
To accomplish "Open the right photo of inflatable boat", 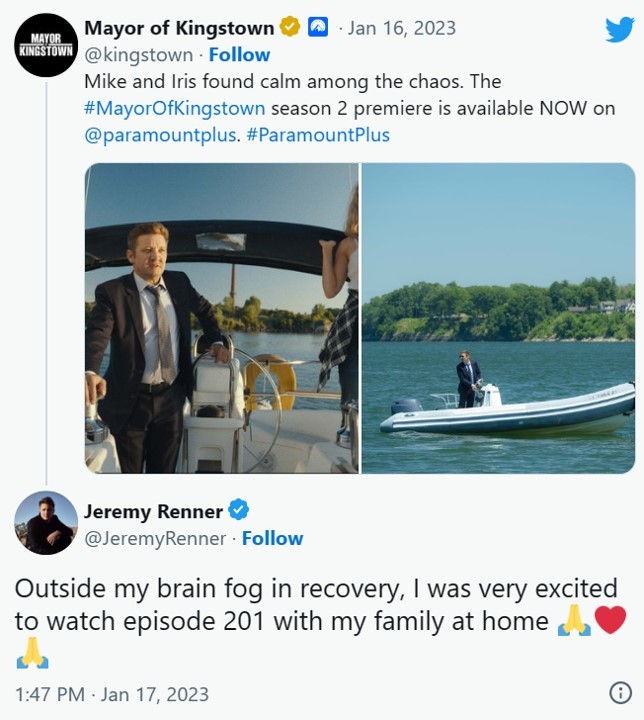I will [x=498, y=318].
